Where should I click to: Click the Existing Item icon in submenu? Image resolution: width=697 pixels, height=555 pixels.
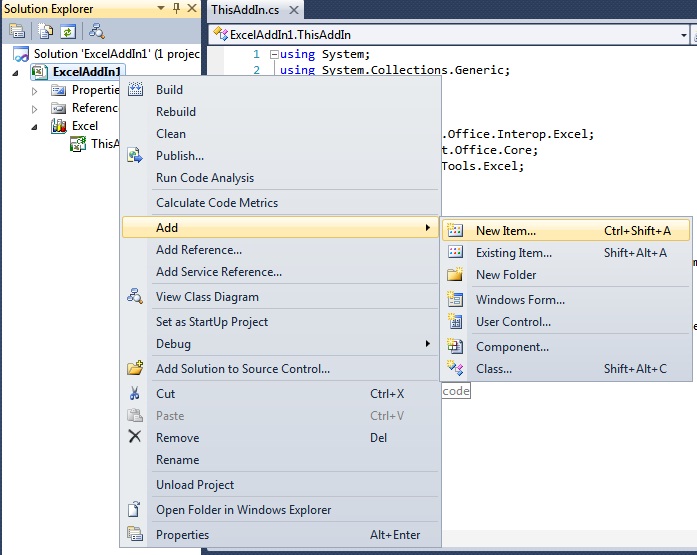(455, 252)
